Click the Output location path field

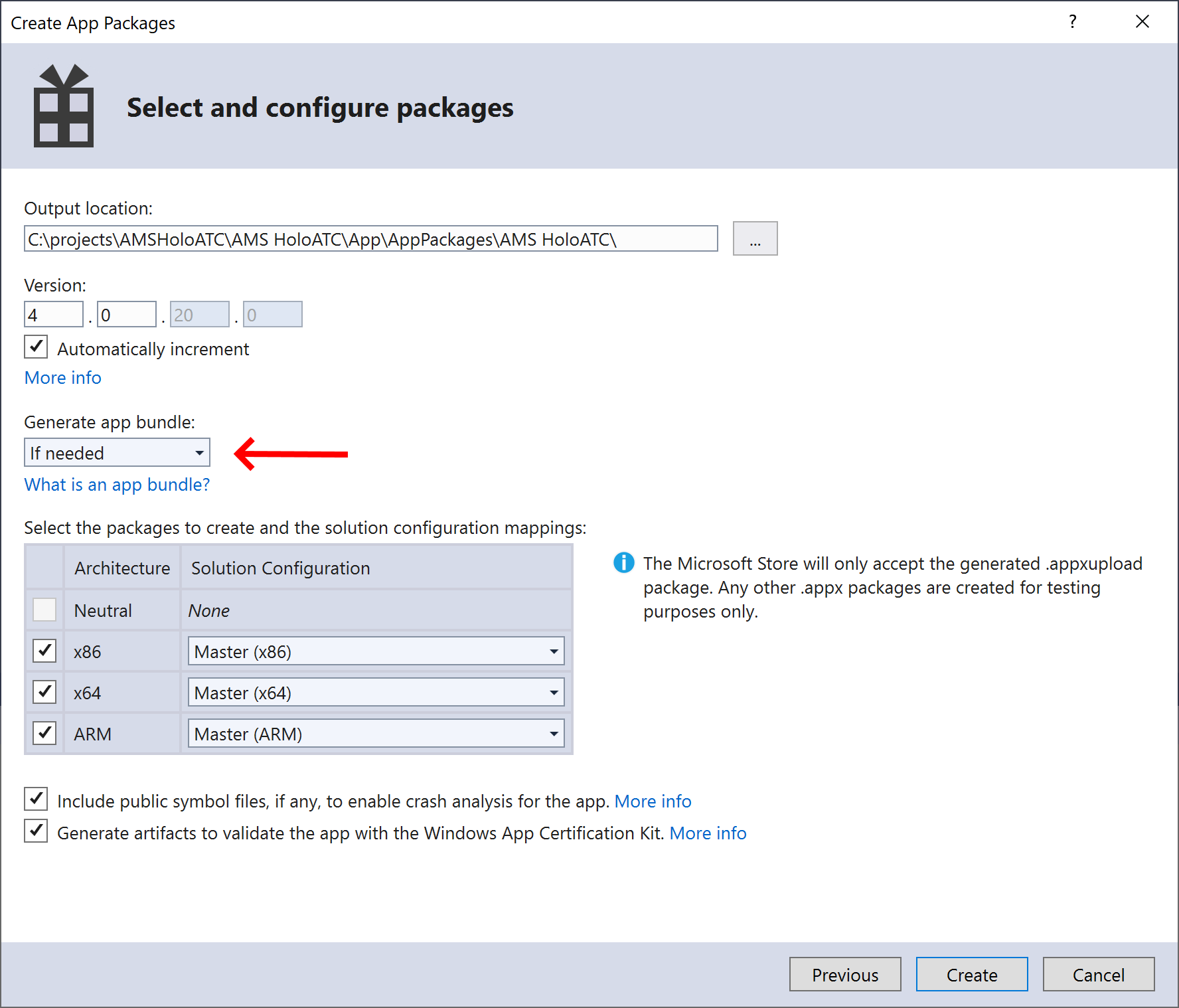[371, 238]
